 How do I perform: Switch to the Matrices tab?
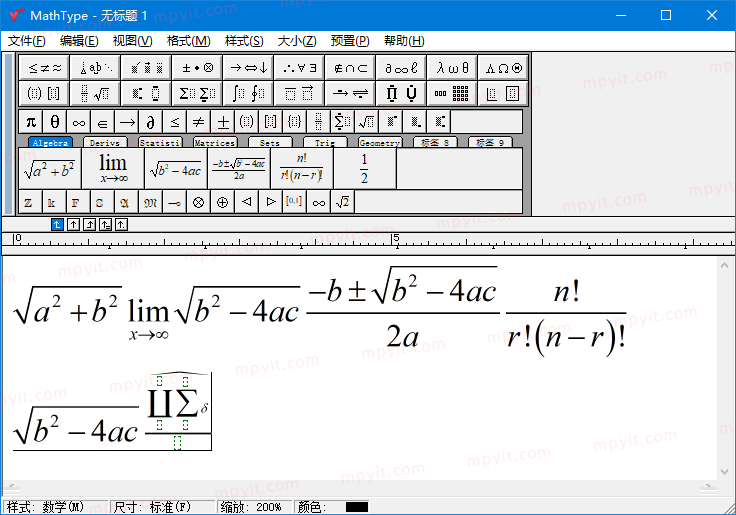pyautogui.click(x=215, y=142)
